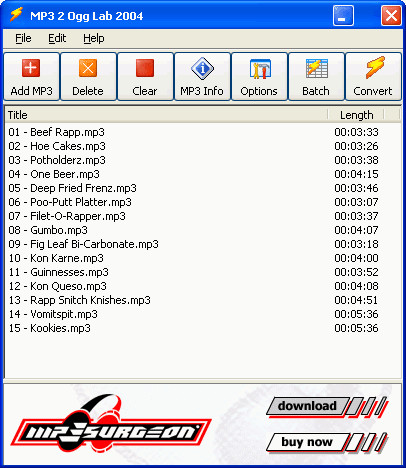Click the Delete toolbar icon
This screenshot has height=468, width=406.
click(x=88, y=77)
